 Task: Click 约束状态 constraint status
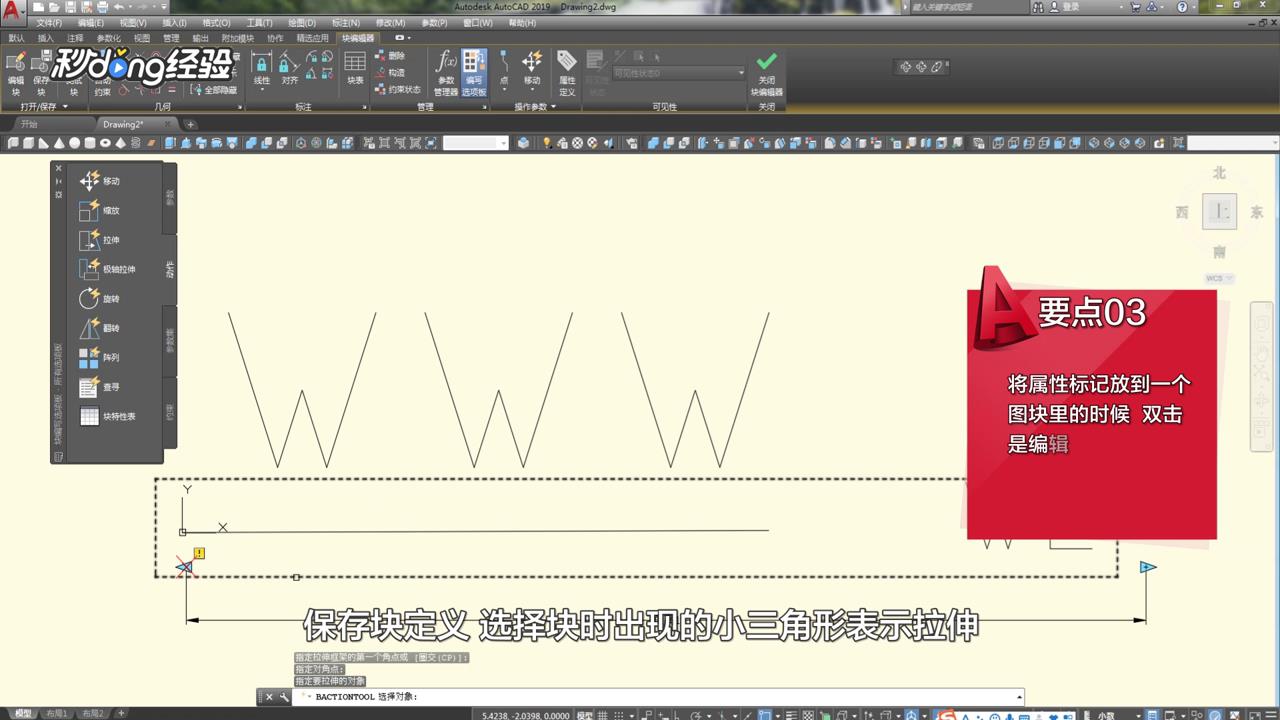[398, 89]
